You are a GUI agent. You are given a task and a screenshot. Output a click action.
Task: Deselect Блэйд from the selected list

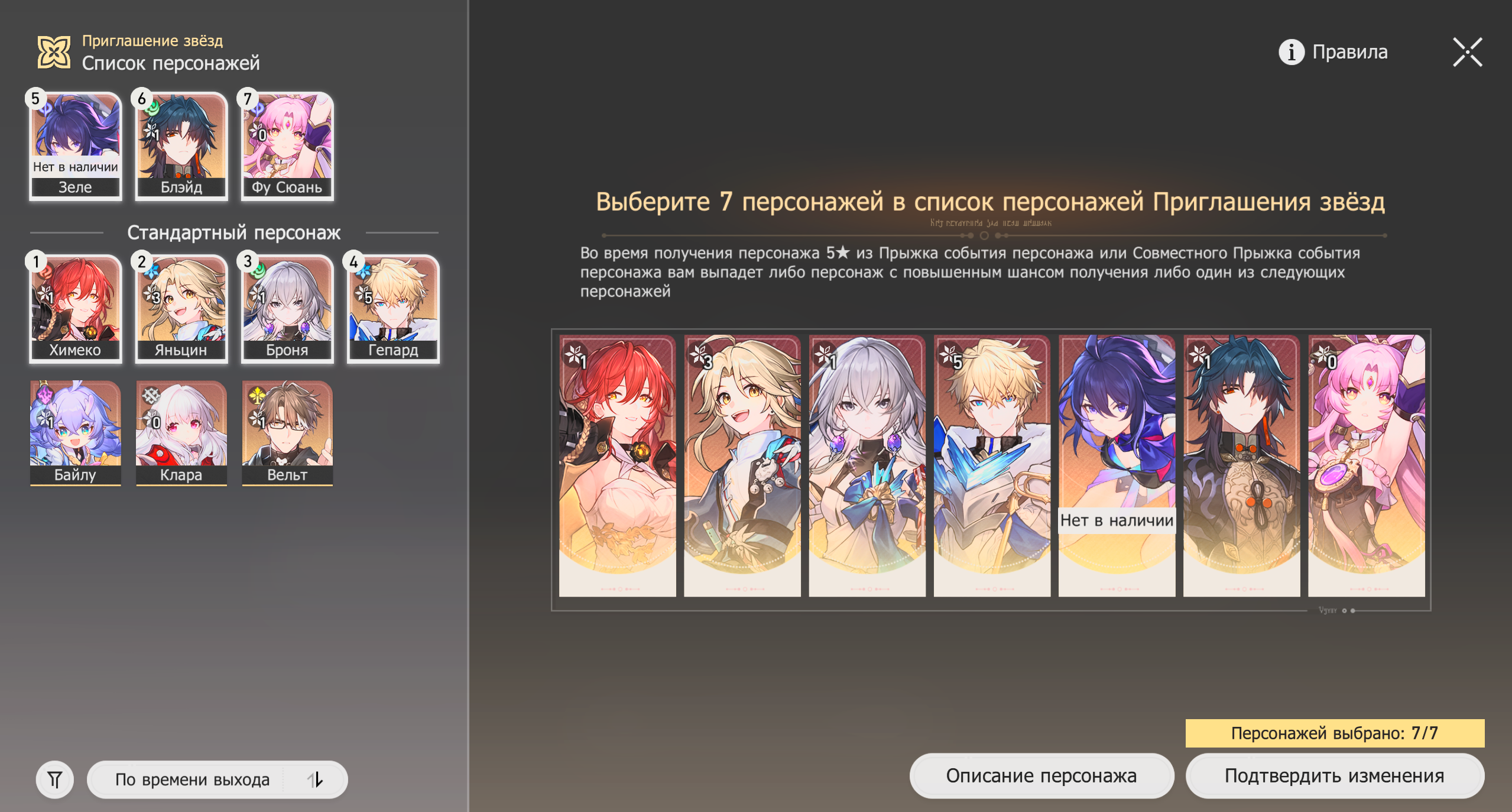coord(181,145)
